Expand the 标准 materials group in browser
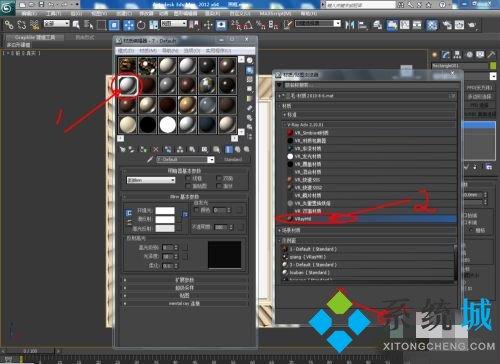Viewport: 500px width, 364px height. [368, 114]
